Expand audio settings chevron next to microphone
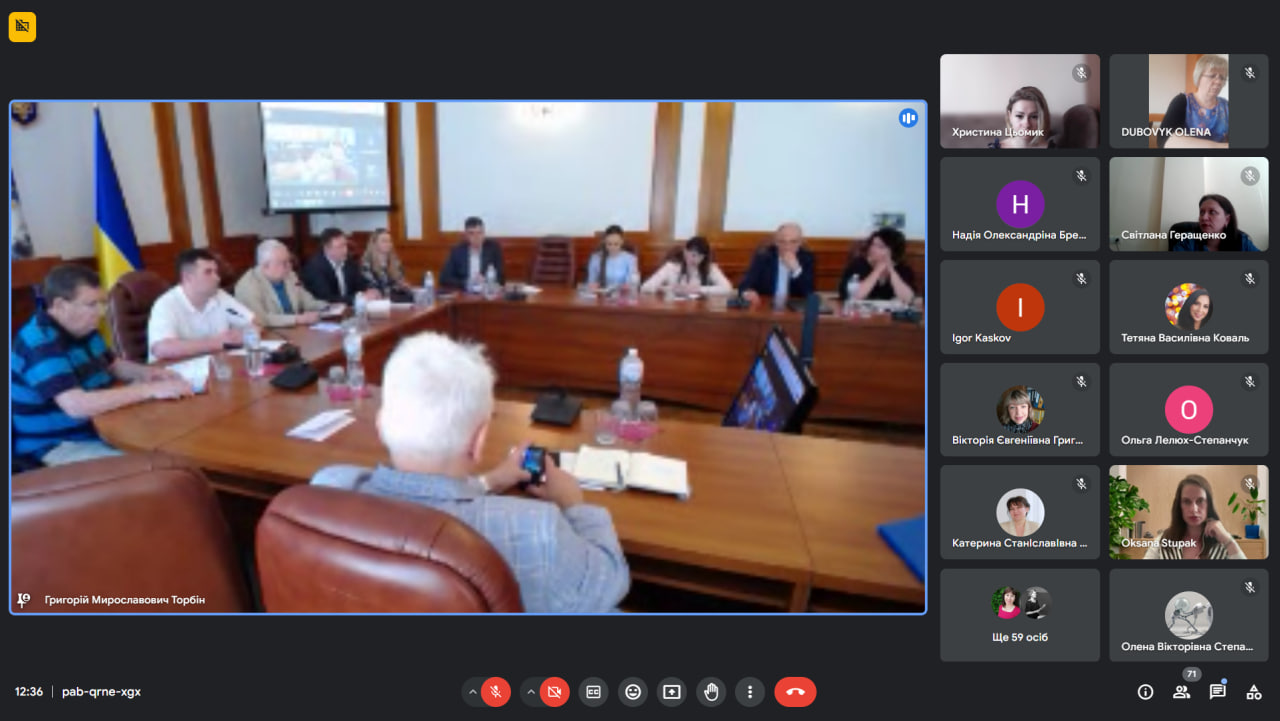This screenshot has width=1280, height=721. click(x=473, y=692)
